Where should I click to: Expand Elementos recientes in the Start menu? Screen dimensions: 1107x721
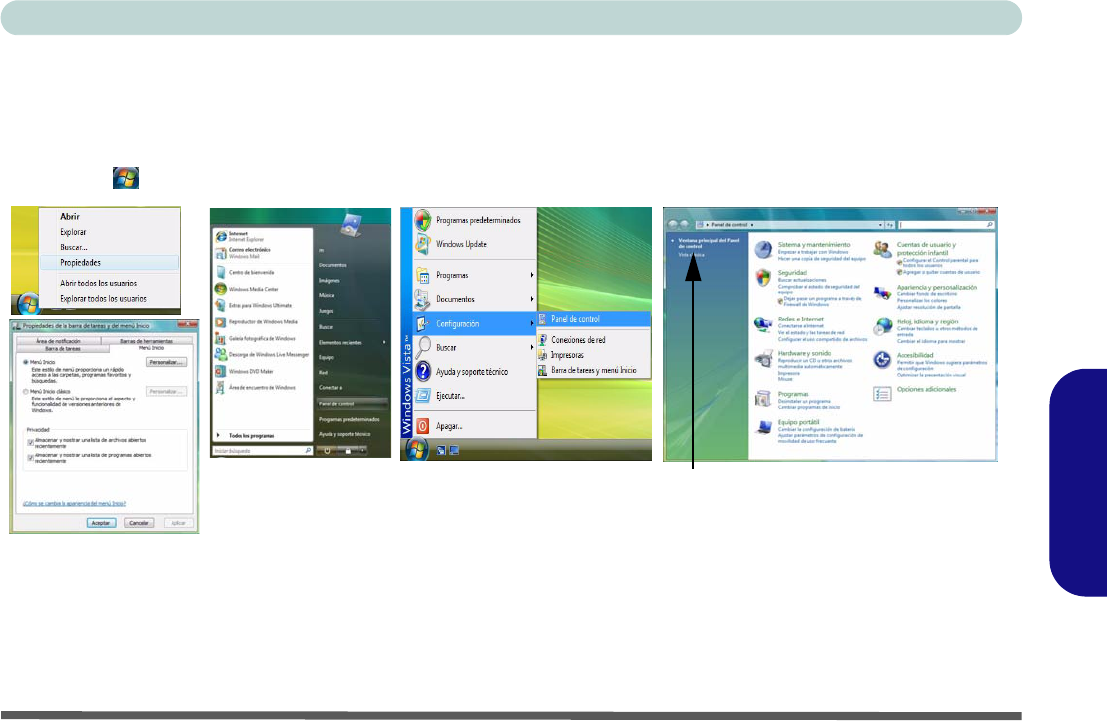pos(352,342)
